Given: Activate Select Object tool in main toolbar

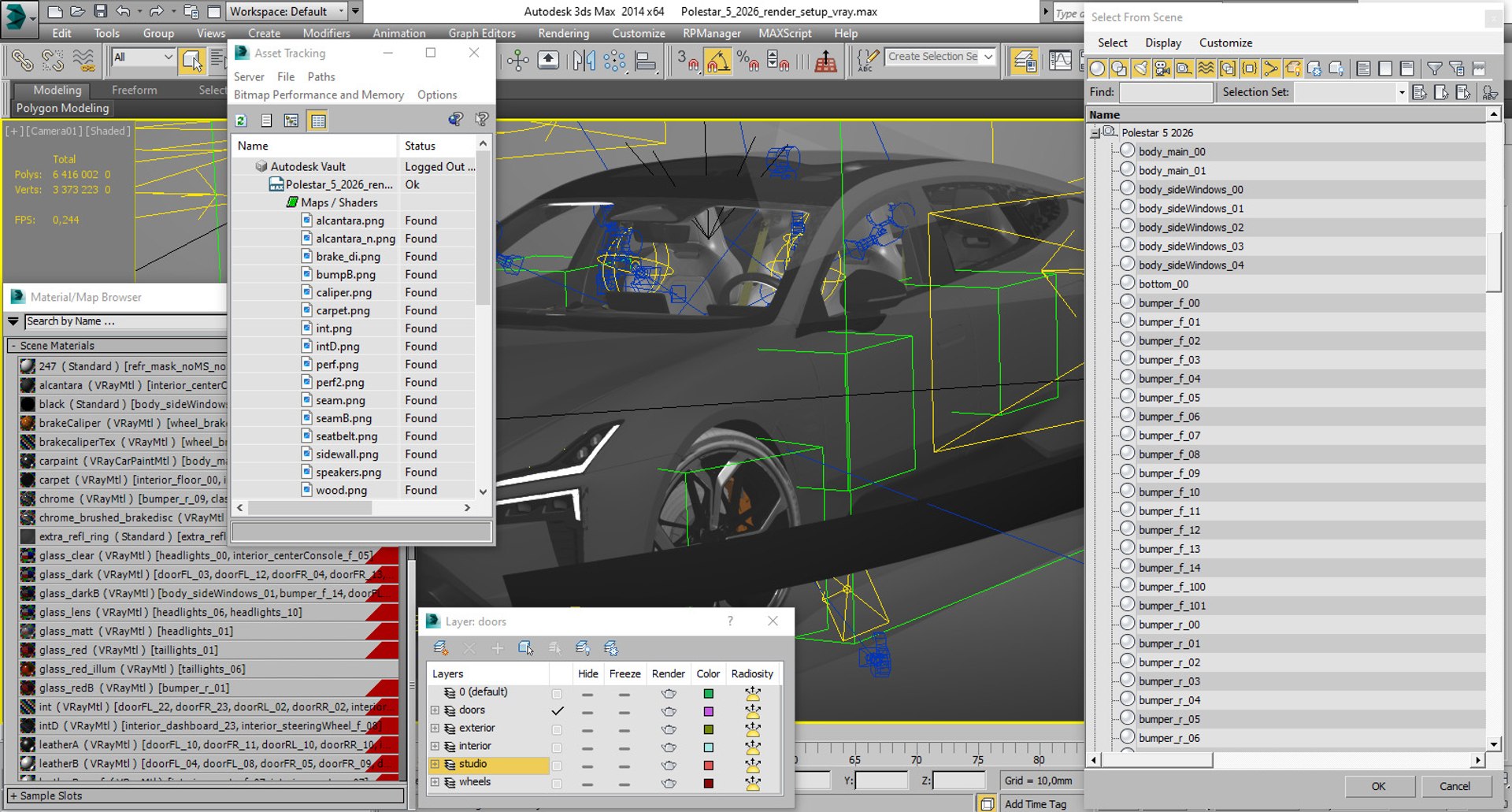Looking at the screenshot, I should [x=191, y=60].
